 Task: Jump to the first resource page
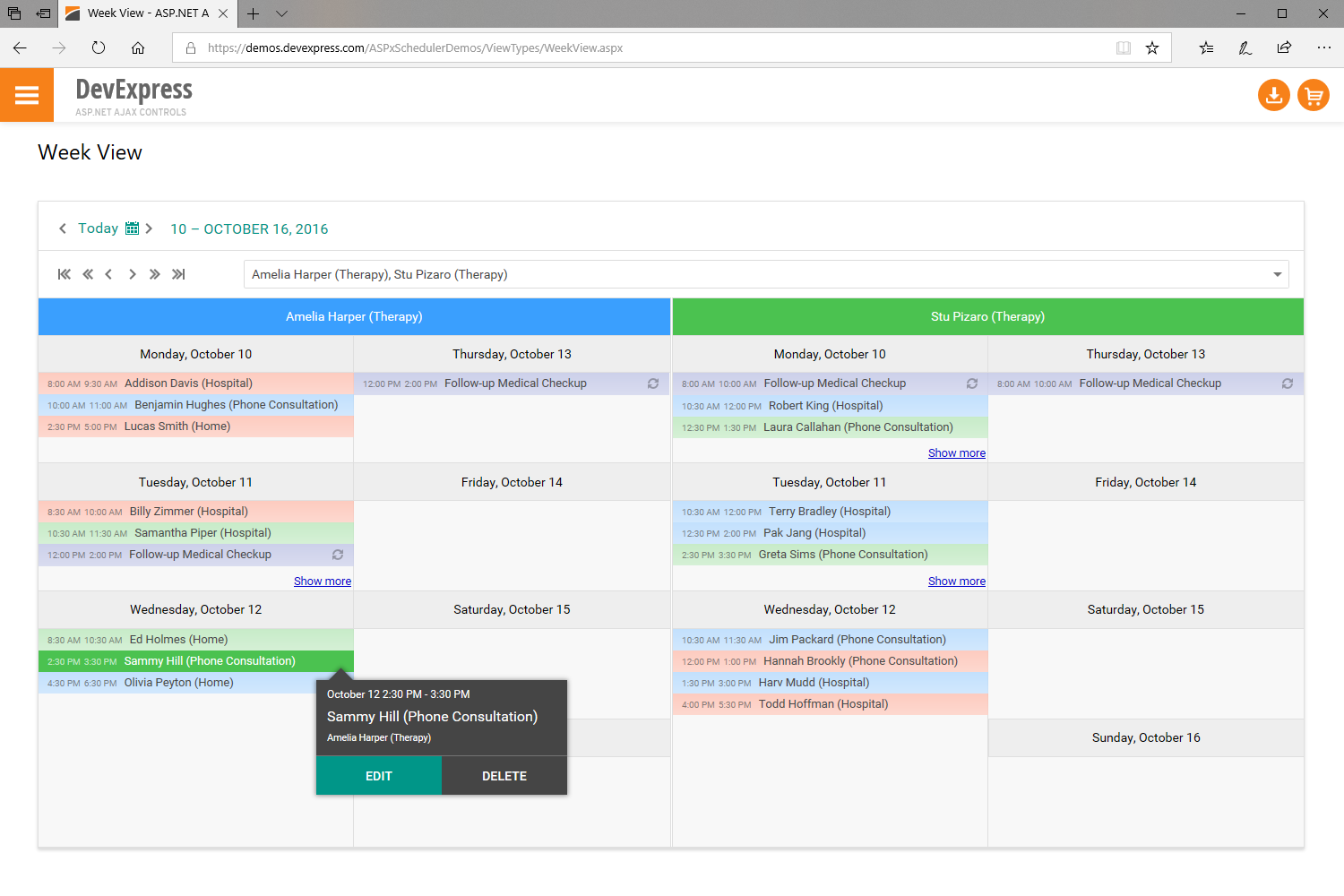64,274
